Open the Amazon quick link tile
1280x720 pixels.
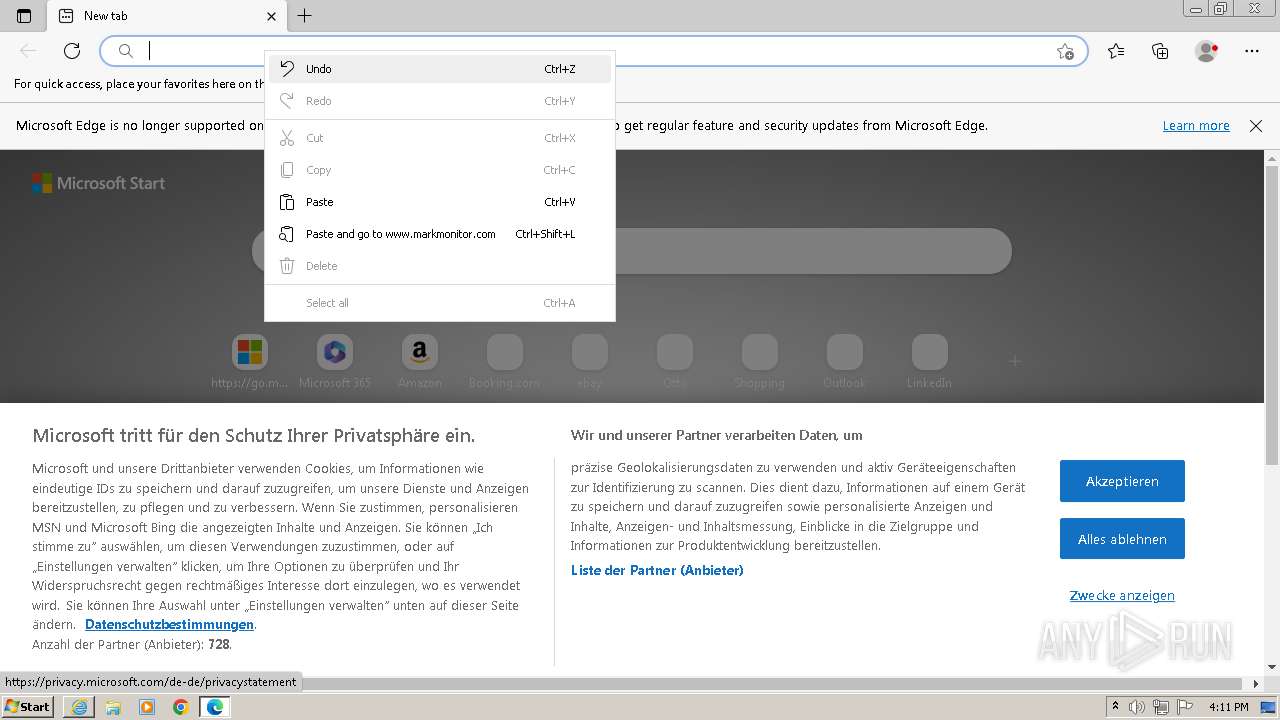pos(420,362)
